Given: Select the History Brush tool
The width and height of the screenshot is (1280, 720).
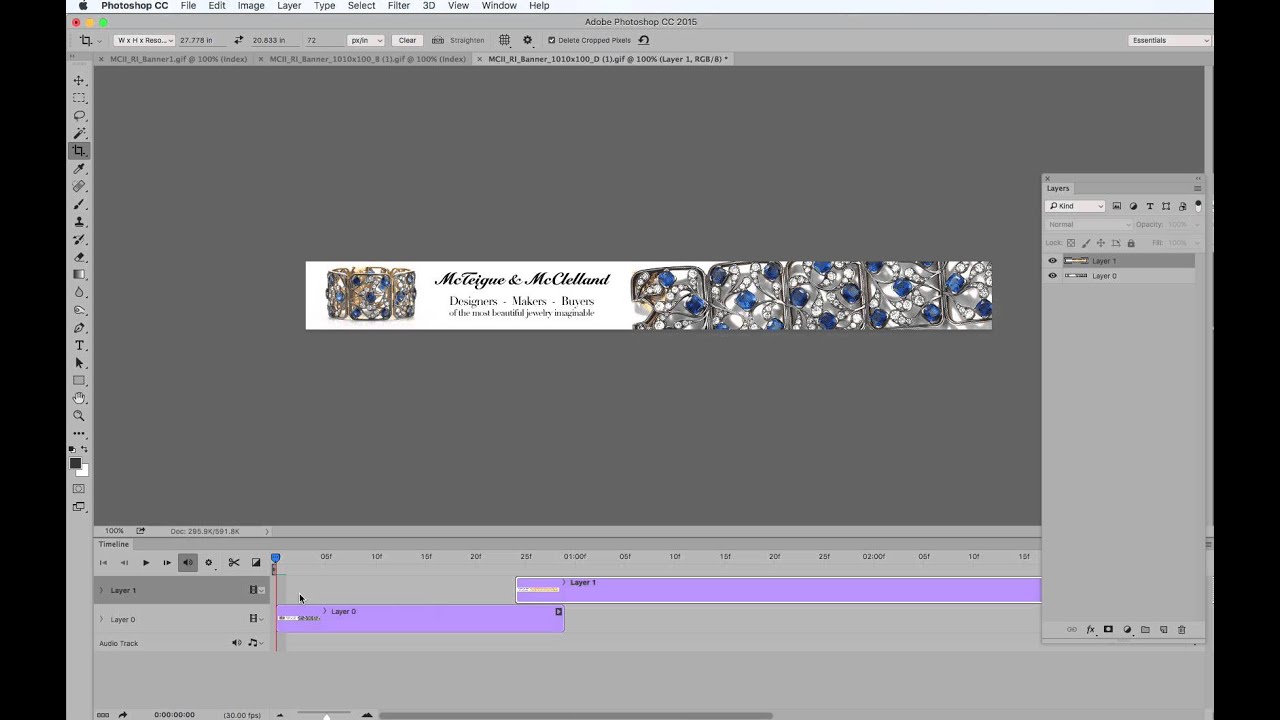Looking at the screenshot, I should click(79, 240).
